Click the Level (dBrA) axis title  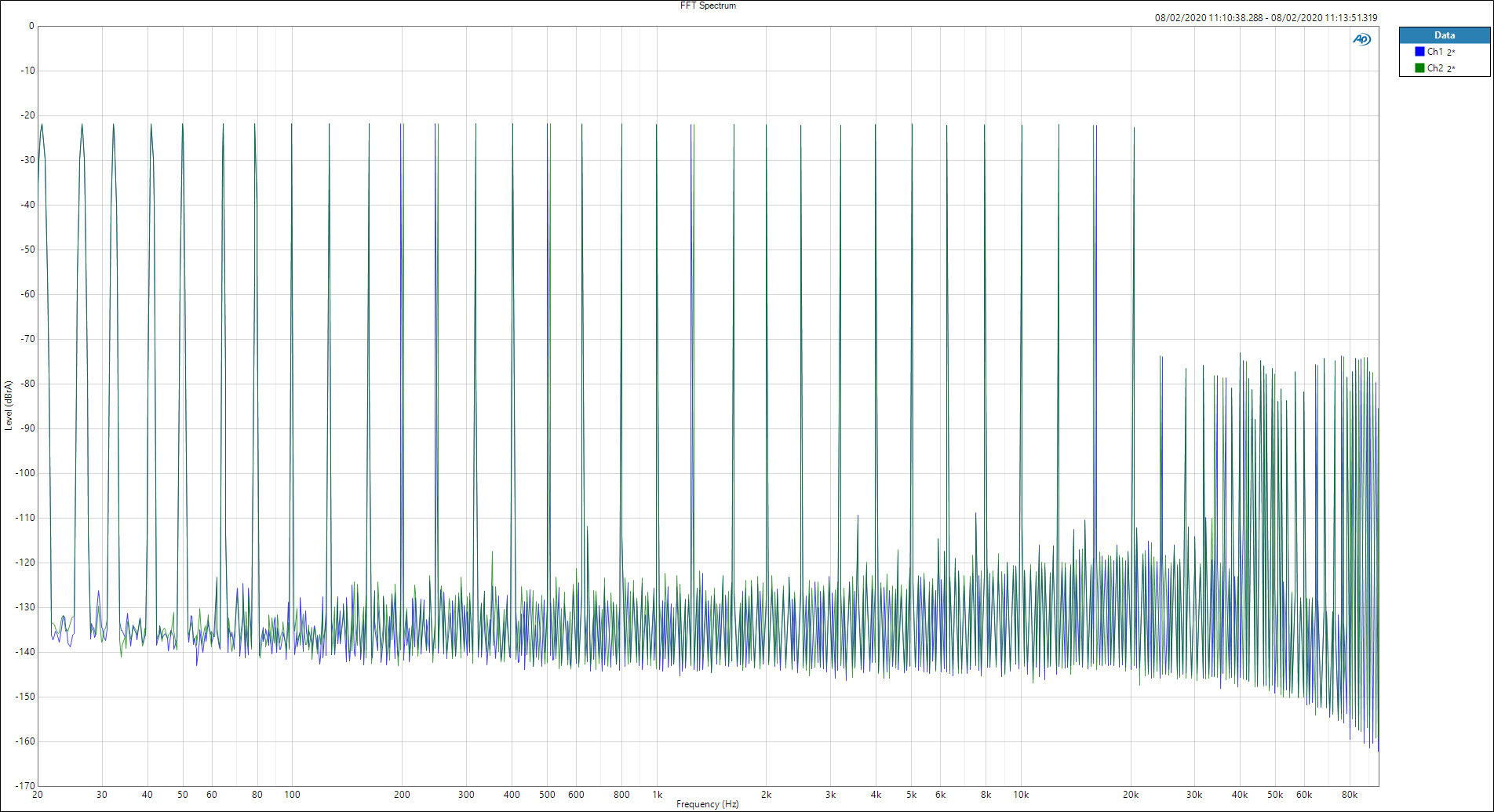pyautogui.click(x=9, y=406)
